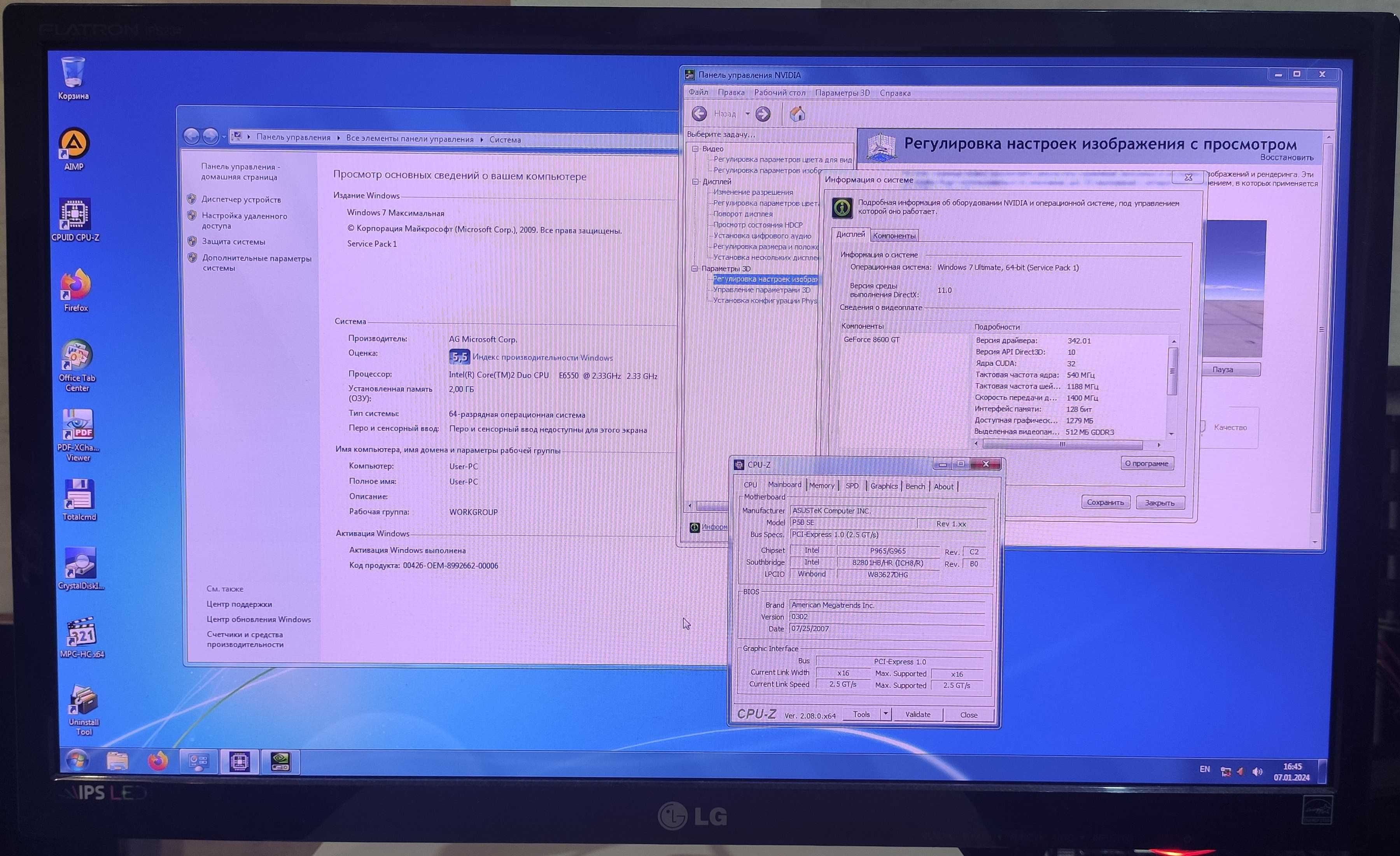Viewport: 1400px width, 856px height.
Task: Open Настройка удаленного доступа link
Action: pos(244,221)
